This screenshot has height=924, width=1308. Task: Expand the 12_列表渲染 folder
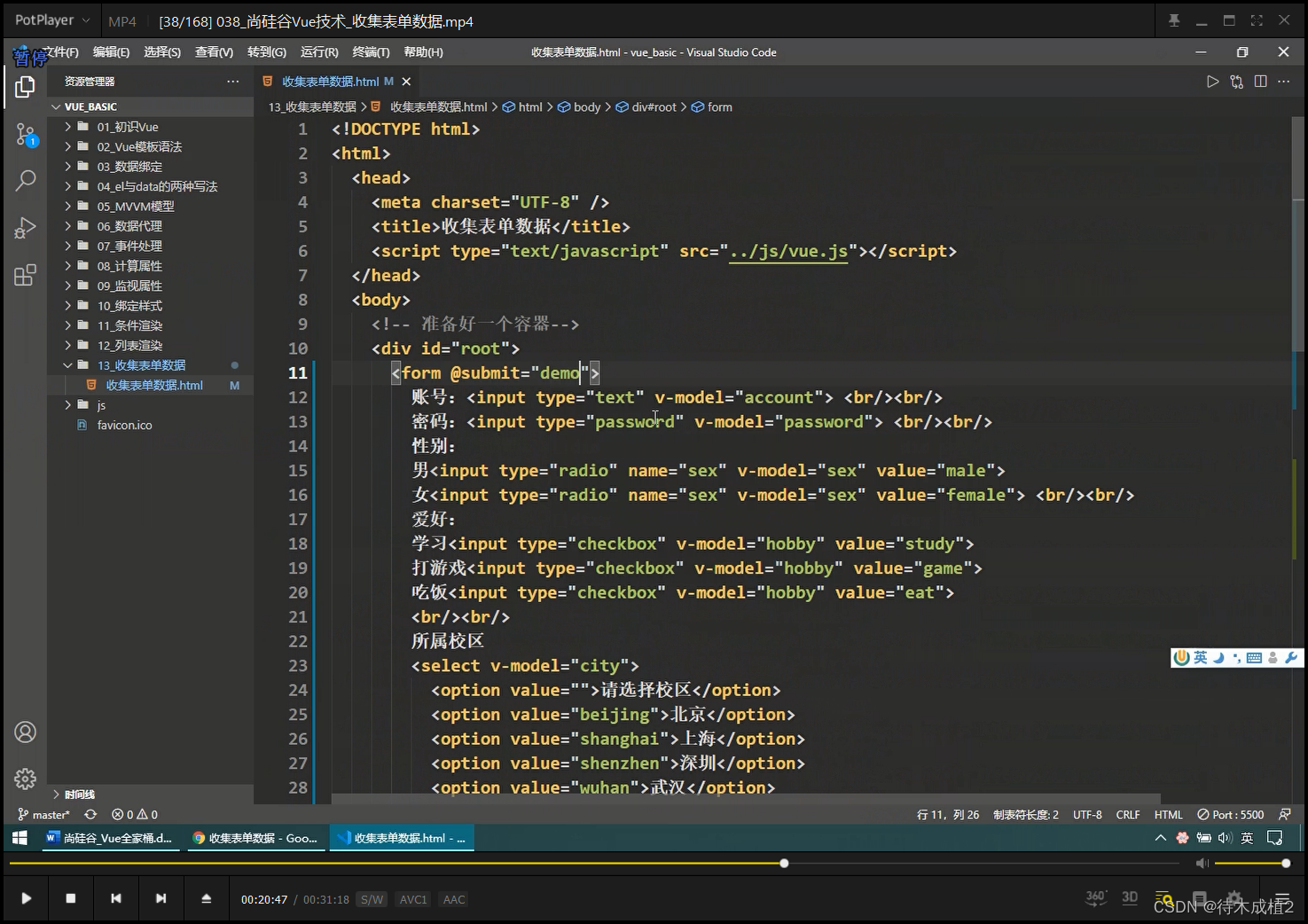pyautogui.click(x=68, y=345)
